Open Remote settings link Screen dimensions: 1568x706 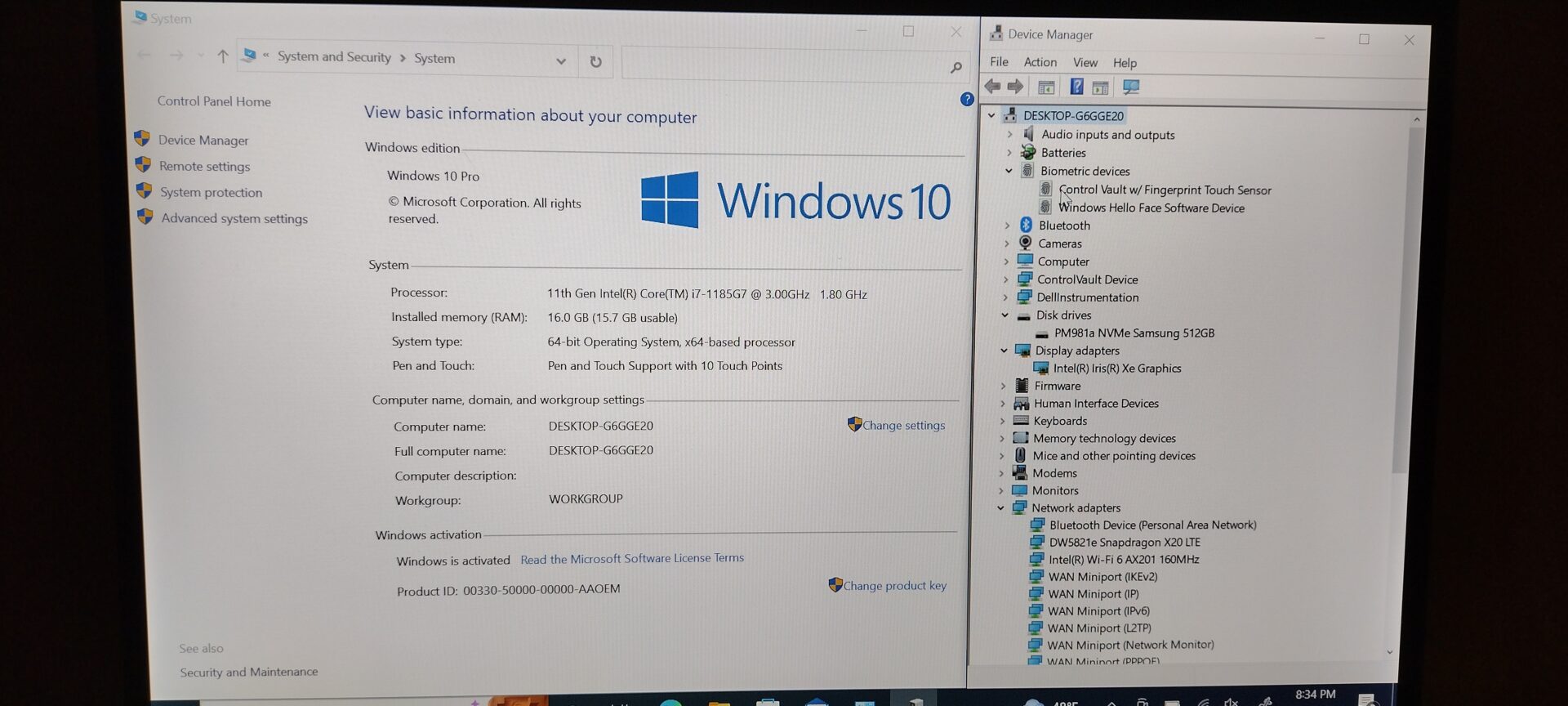(x=205, y=166)
